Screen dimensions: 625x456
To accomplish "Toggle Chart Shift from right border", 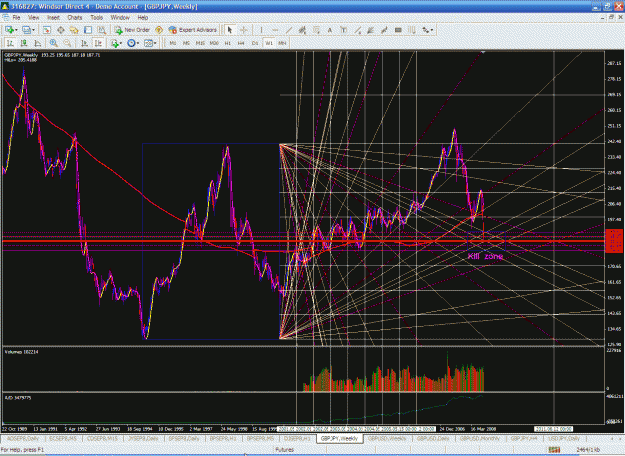I will click(x=98, y=43).
